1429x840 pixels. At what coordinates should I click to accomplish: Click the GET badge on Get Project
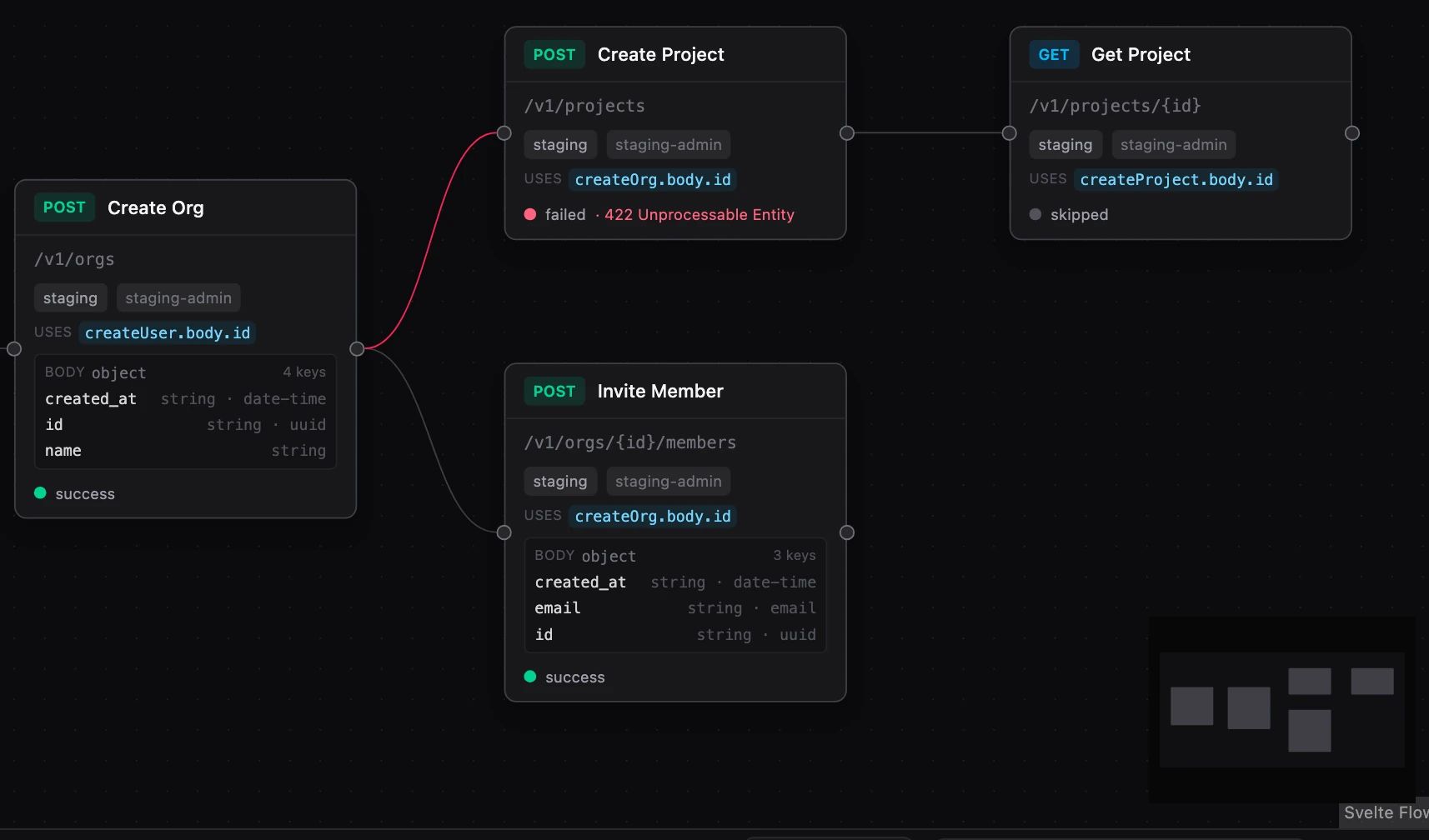1054,54
